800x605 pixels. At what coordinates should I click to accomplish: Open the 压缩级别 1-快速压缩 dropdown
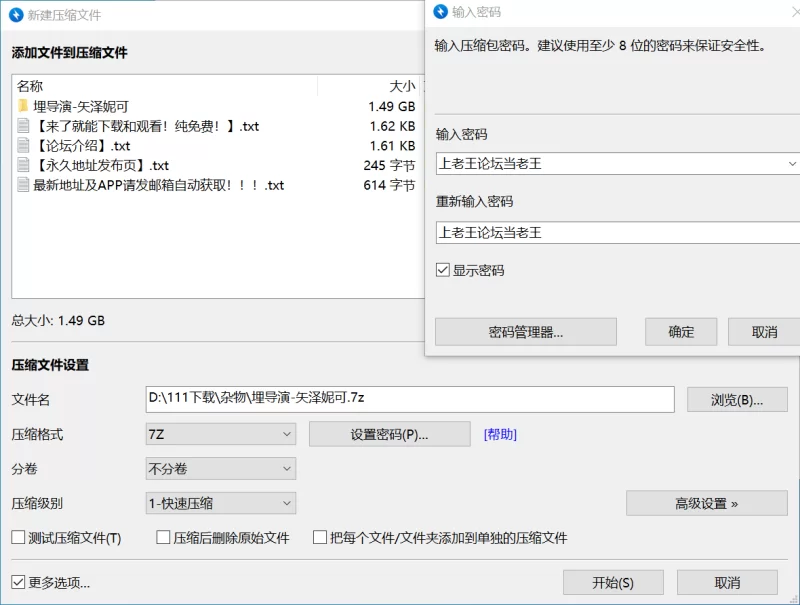pyautogui.click(x=220, y=503)
